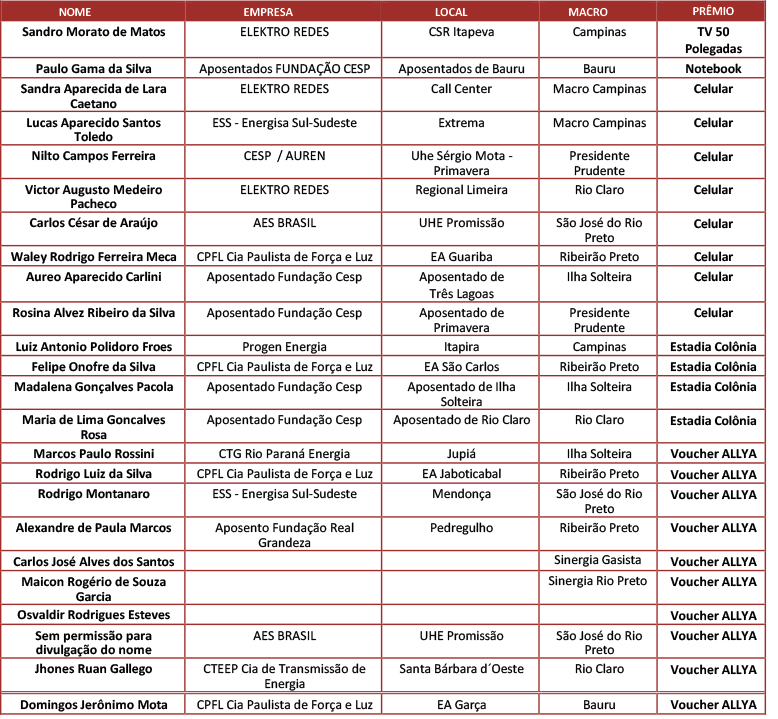Select the name Sandro Morato de Matos
778x719 pixels.
[94, 32]
